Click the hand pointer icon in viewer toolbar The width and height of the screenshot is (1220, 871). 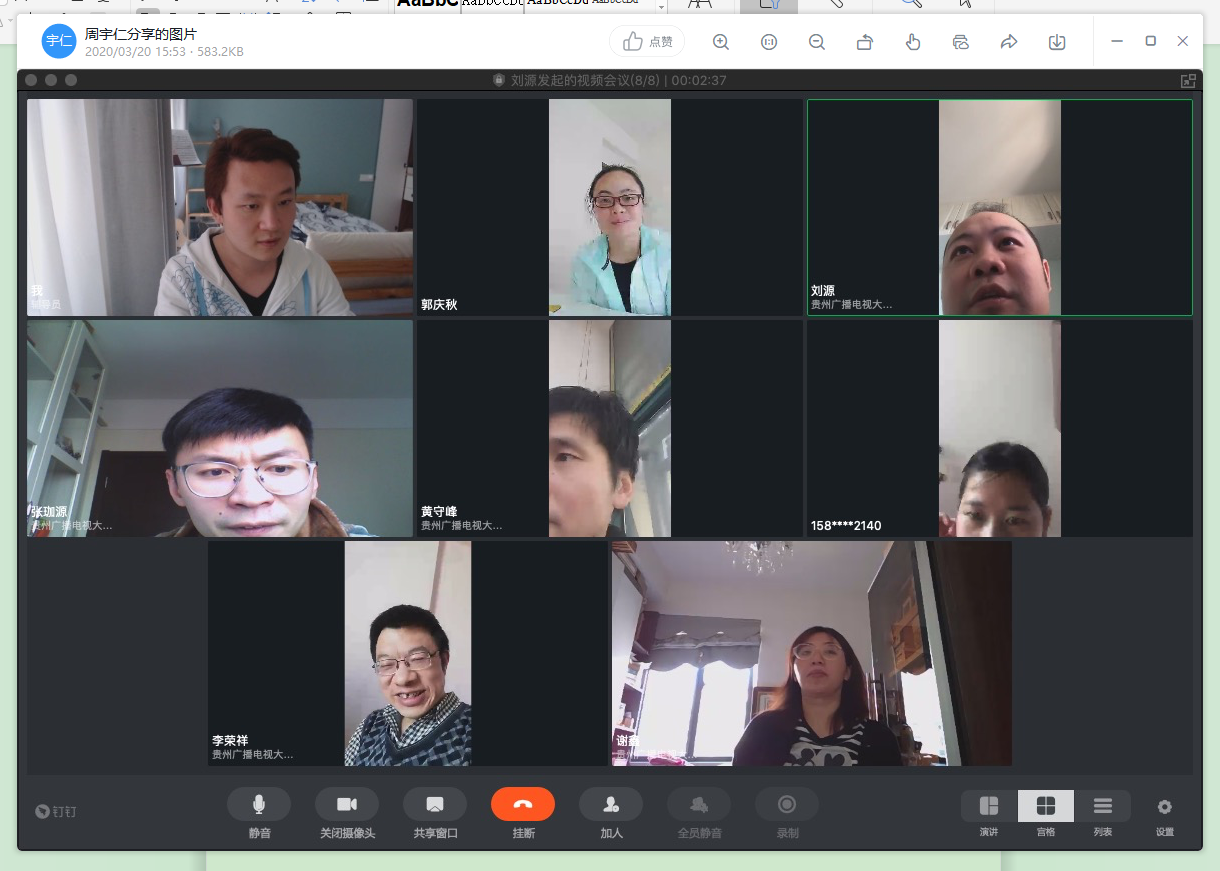912,42
